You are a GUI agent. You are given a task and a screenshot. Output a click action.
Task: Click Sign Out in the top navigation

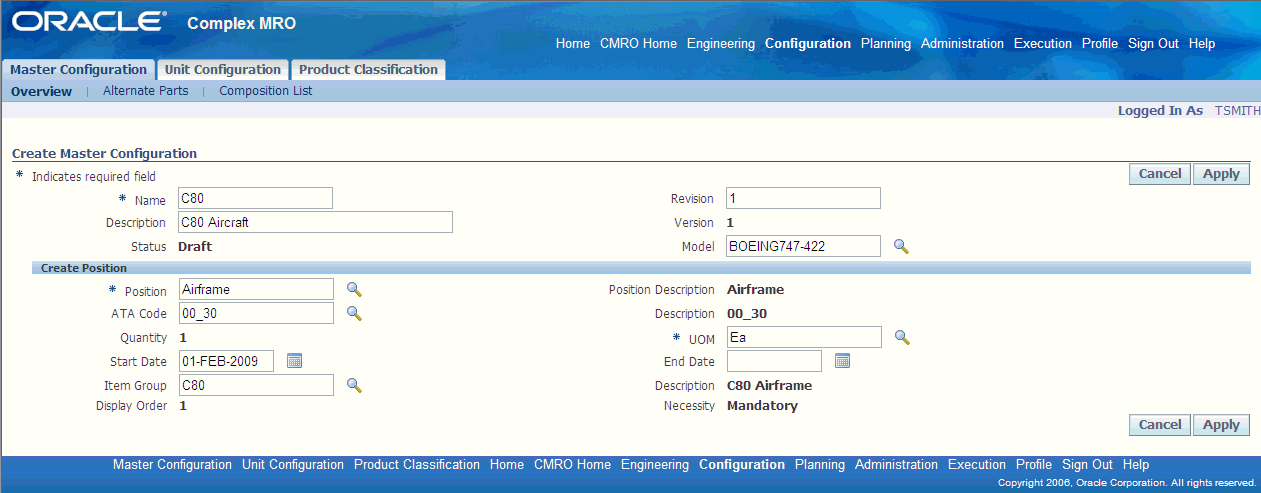tap(1153, 44)
